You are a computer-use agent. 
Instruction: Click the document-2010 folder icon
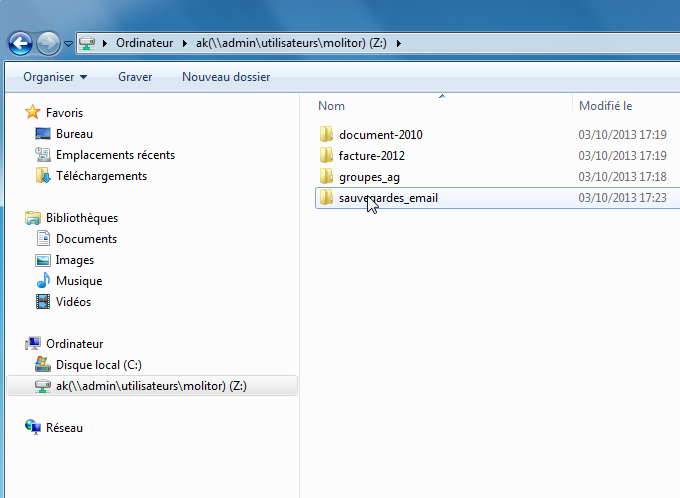[x=326, y=134]
